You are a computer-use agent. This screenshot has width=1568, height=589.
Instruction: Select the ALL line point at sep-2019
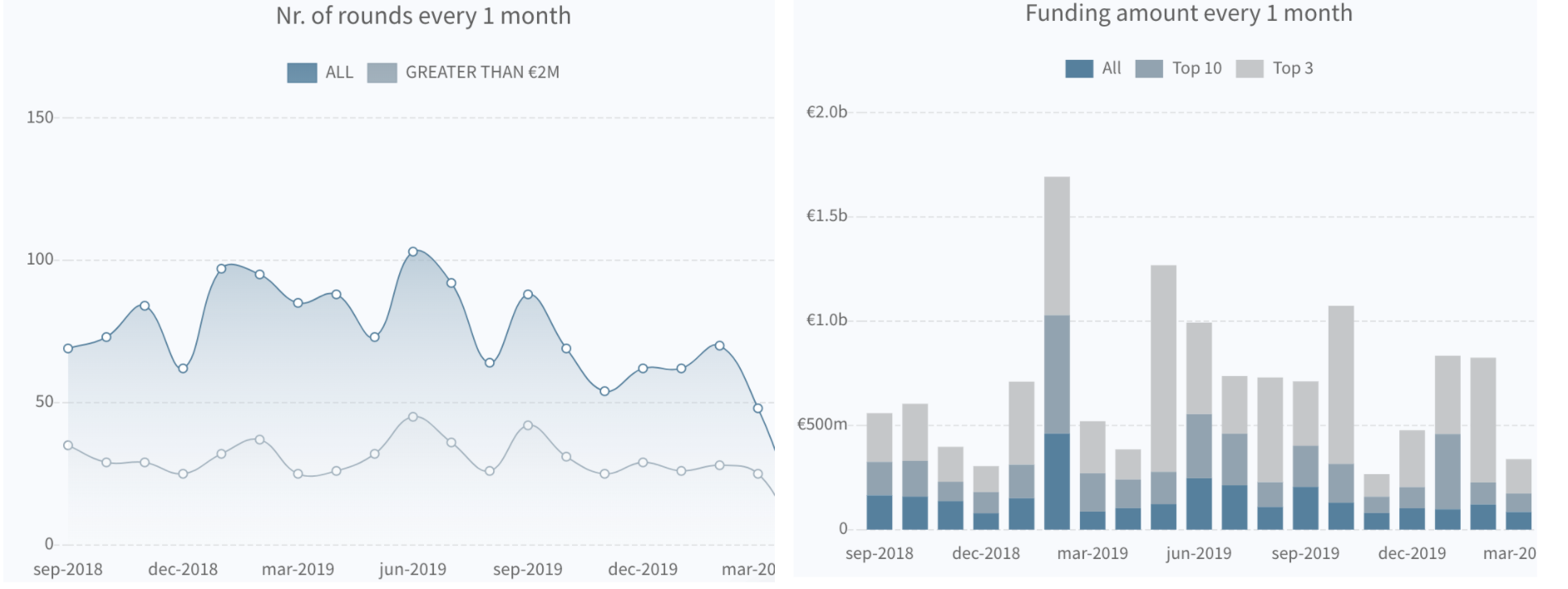click(x=528, y=294)
